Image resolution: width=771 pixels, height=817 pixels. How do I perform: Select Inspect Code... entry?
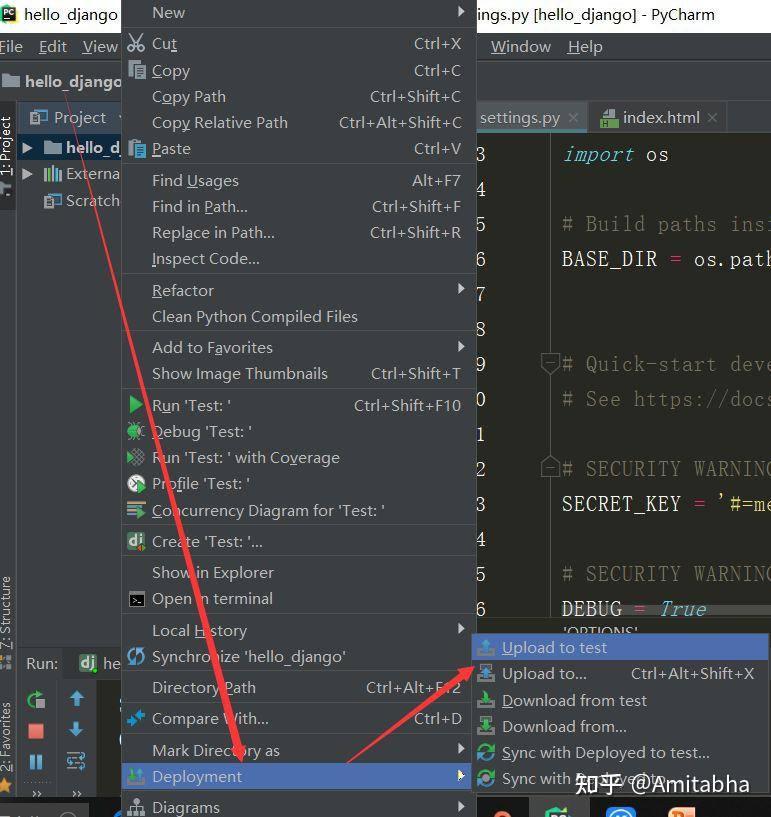click(x=299, y=259)
